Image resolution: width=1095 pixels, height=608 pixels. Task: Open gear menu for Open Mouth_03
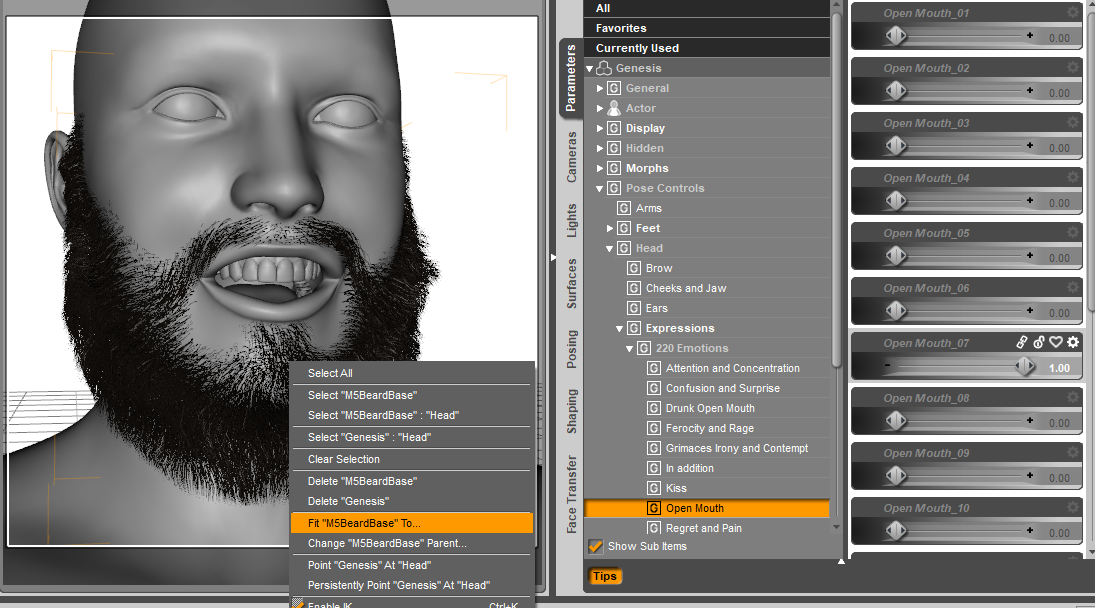click(1073, 122)
